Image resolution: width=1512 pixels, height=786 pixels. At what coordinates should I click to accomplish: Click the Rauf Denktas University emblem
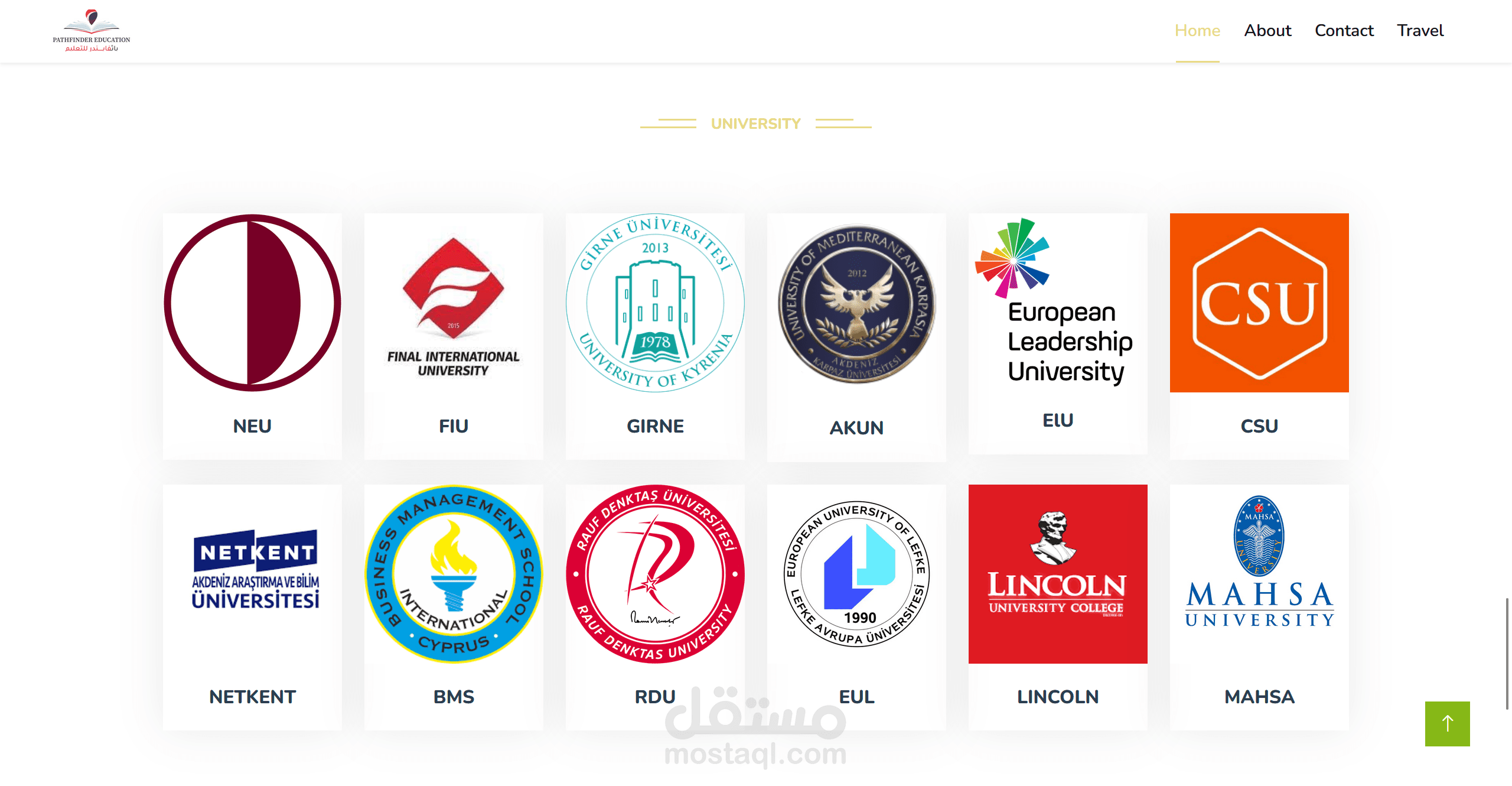(655, 574)
